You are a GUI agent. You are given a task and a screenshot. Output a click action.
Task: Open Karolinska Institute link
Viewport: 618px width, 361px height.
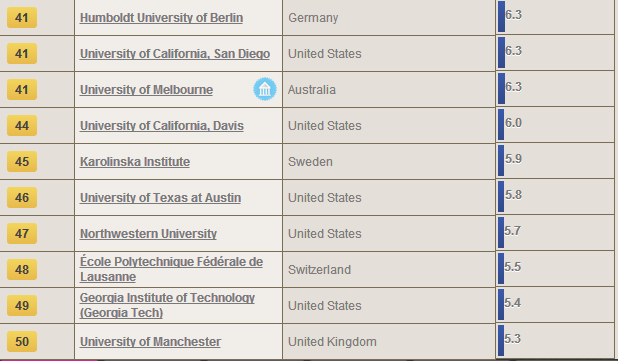tap(135, 162)
